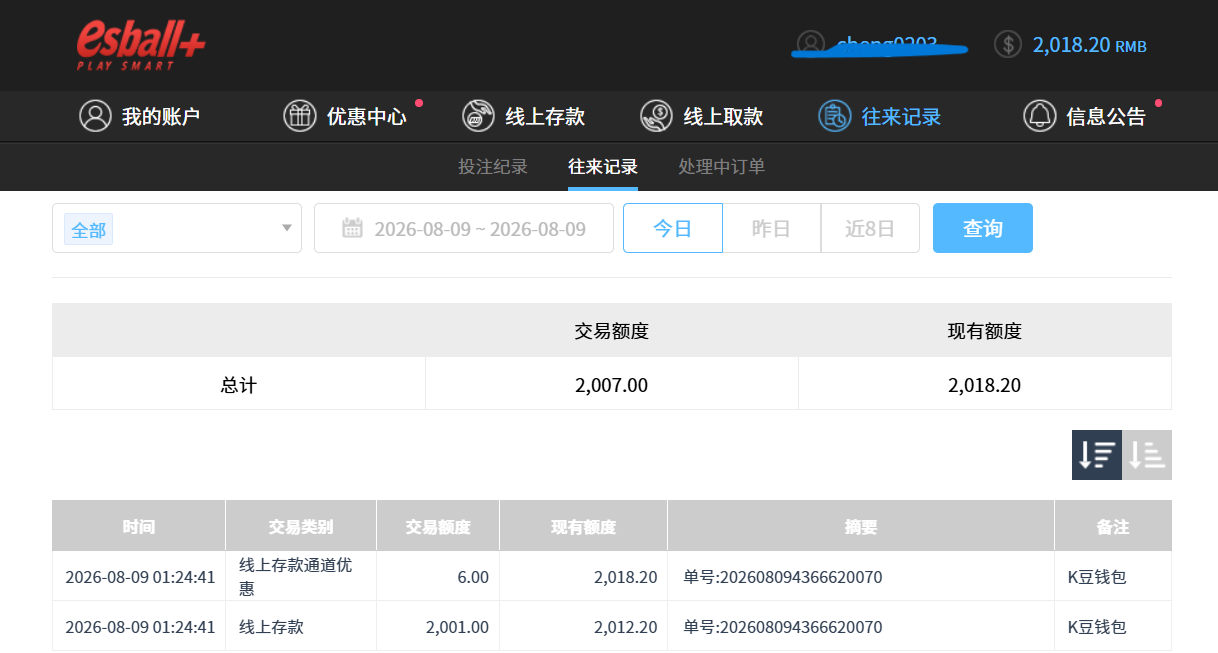
Task: Click the 2,018.20 RMB header balance
Action: pos(1089,45)
